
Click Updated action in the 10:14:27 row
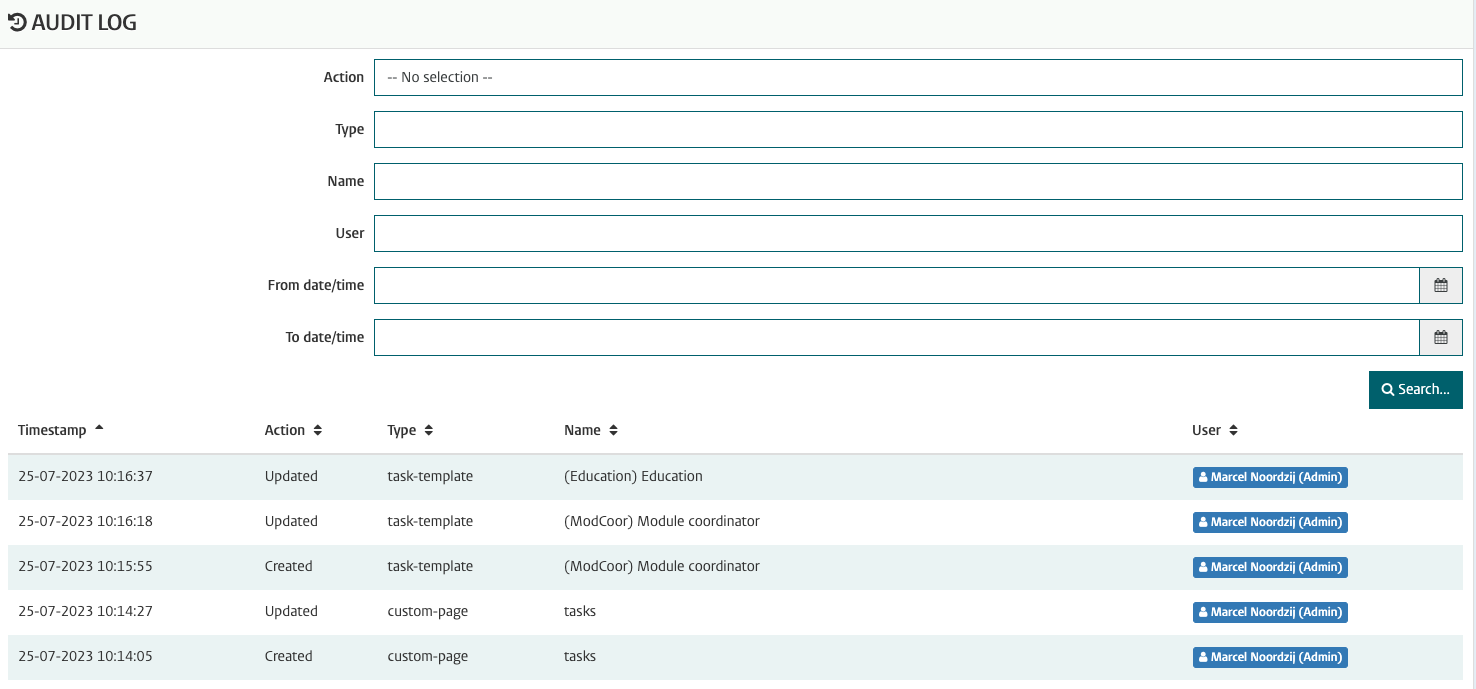(x=291, y=611)
